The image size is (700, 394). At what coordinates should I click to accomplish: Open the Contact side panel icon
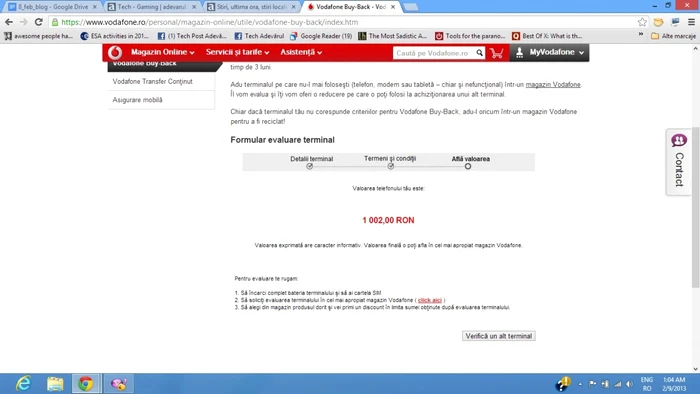tap(679, 162)
